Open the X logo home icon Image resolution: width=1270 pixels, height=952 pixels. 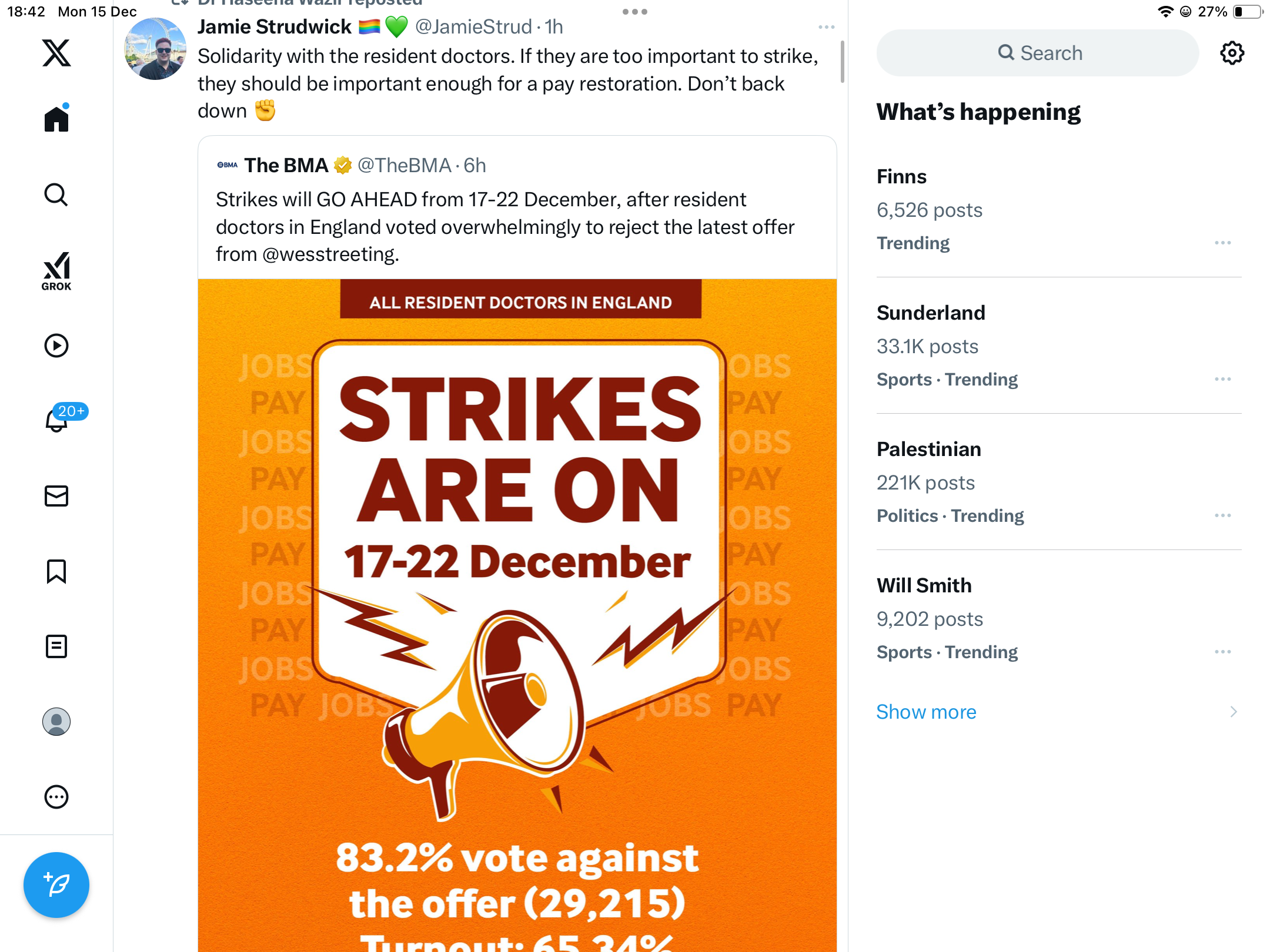(56, 53)
